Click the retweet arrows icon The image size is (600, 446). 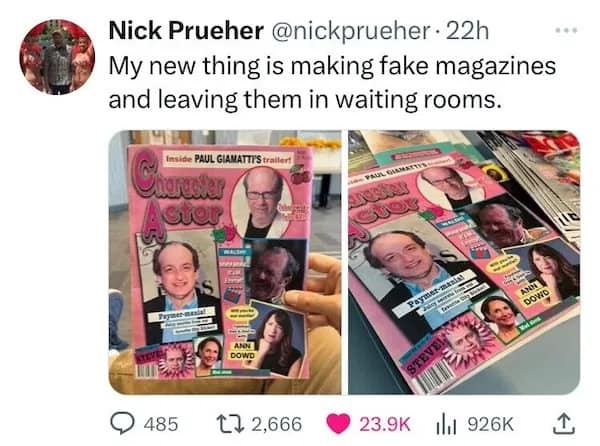[x=230, y=424]
